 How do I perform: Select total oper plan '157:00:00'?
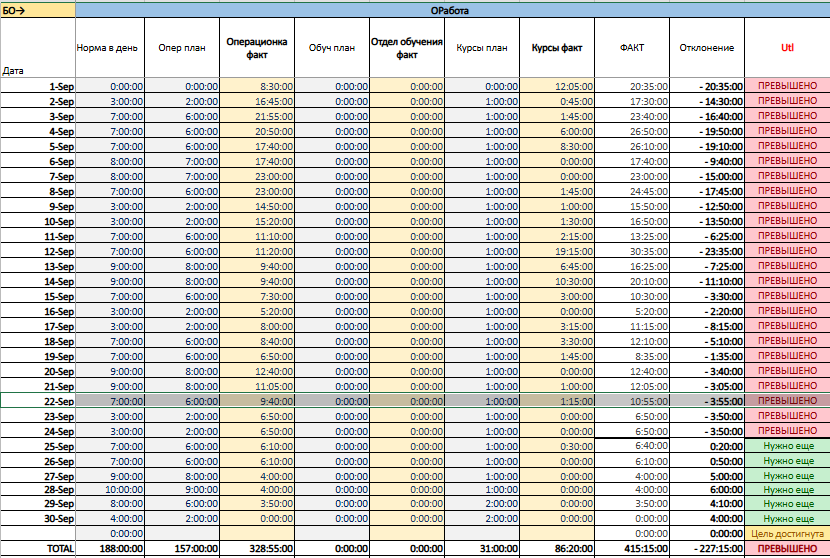coord(182,549)
